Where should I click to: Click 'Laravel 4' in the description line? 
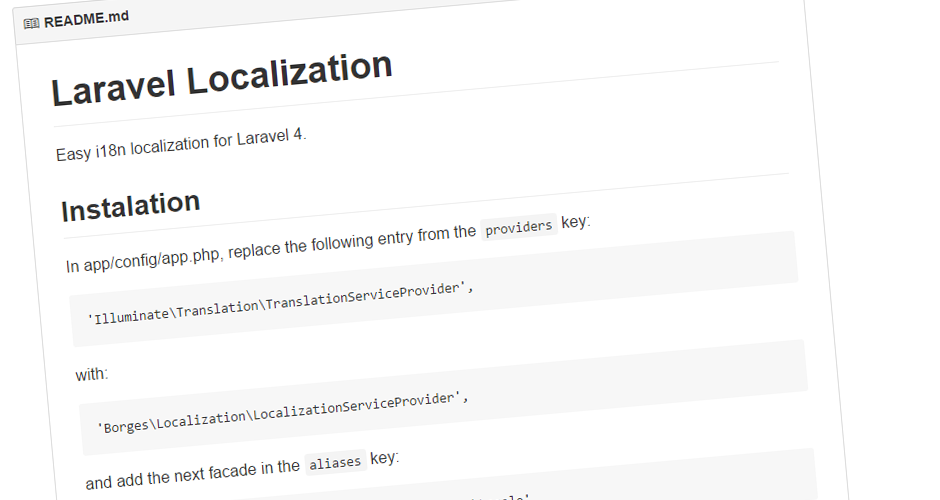coord(269,137)
